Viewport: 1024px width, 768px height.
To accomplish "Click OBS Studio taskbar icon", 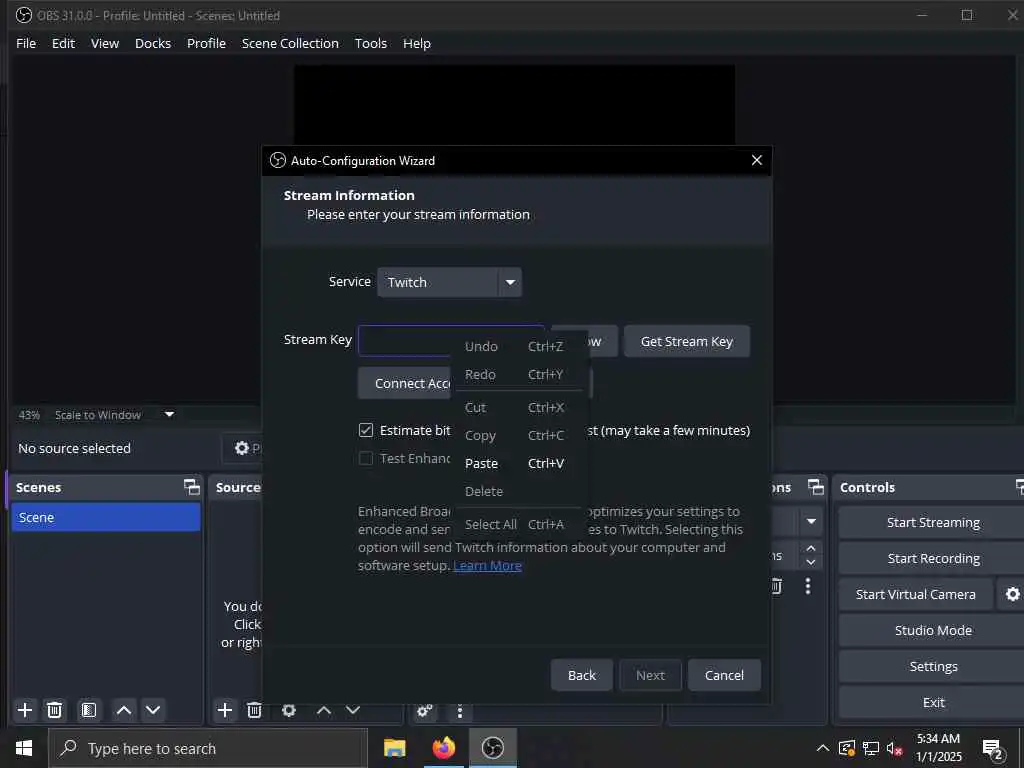I will 493,748.
